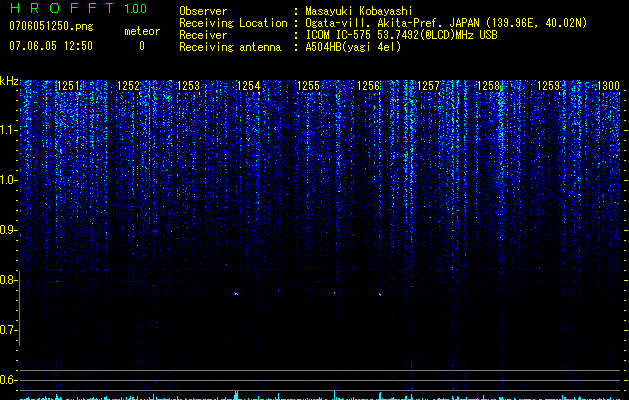Click the meteor count label
The height and width of the screenshot is (400, 629).
[142, 31]
